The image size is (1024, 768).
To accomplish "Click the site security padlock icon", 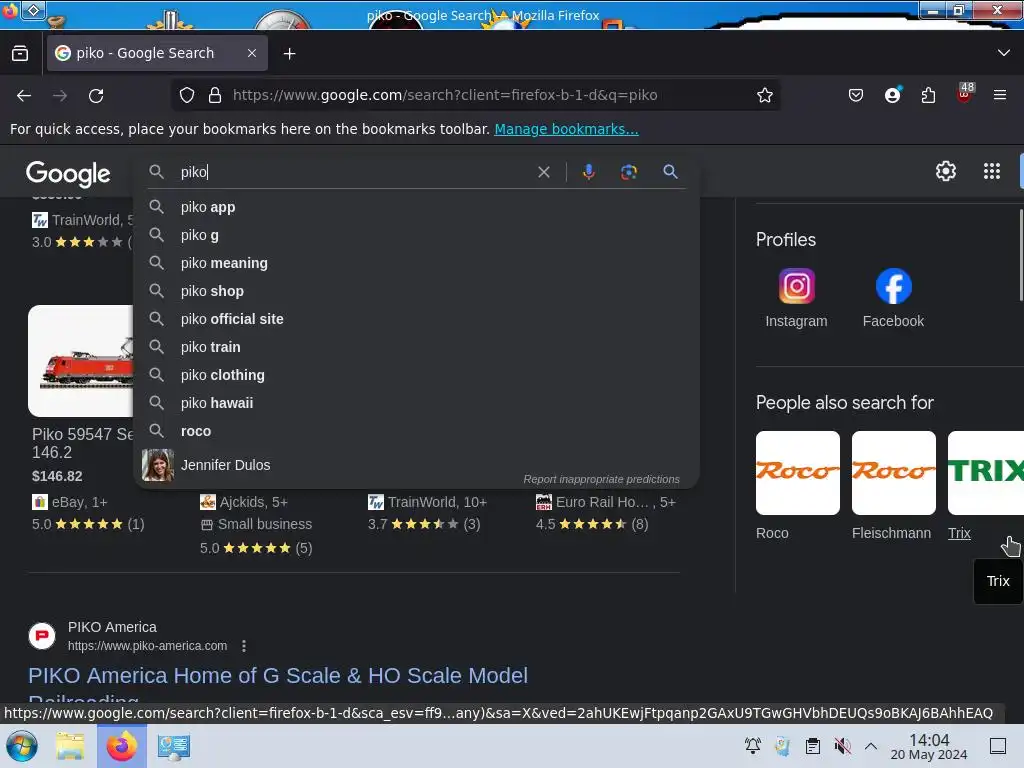I will point(215,95).
